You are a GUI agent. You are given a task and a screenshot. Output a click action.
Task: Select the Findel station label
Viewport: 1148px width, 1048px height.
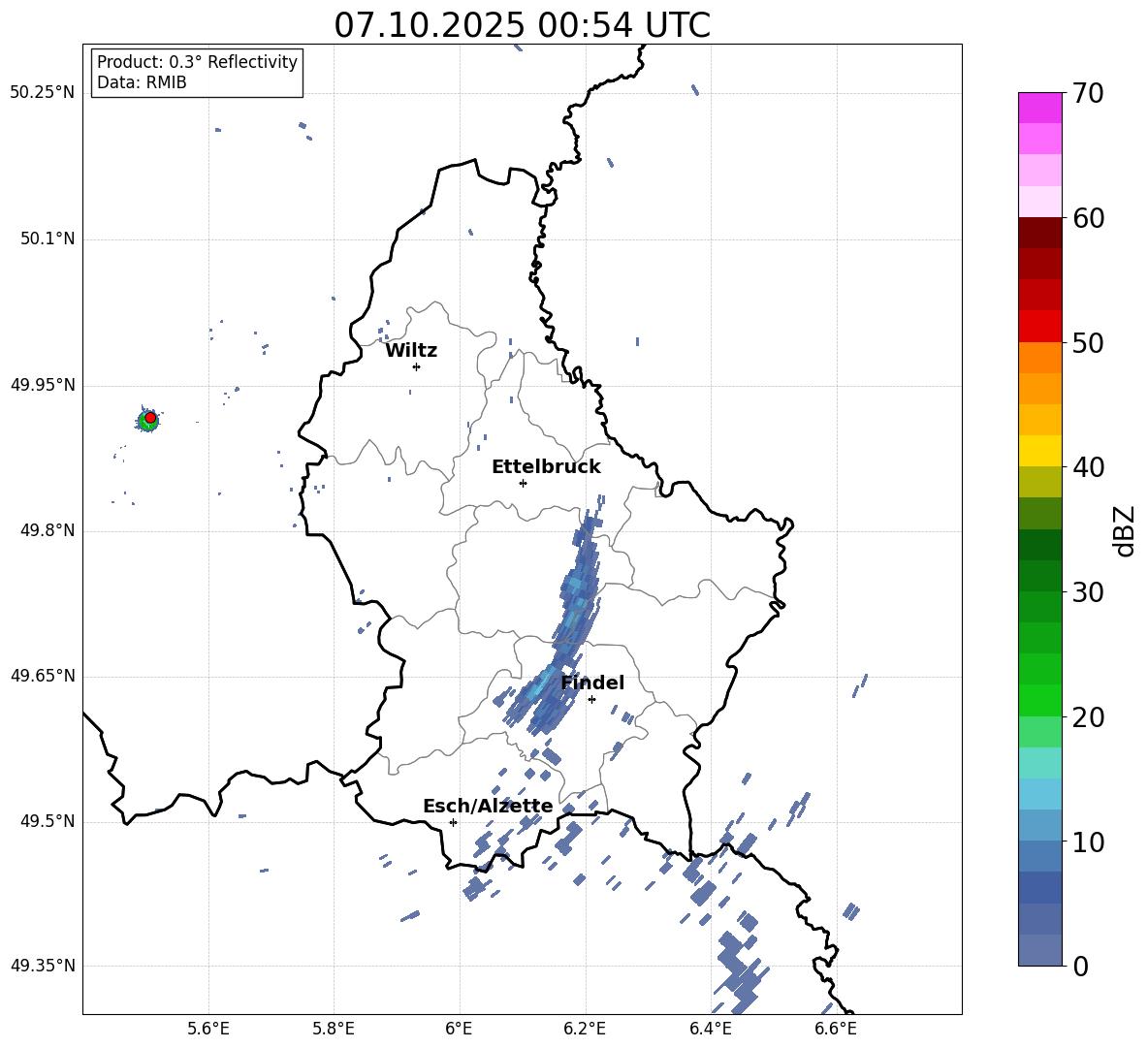click(592, 683)
